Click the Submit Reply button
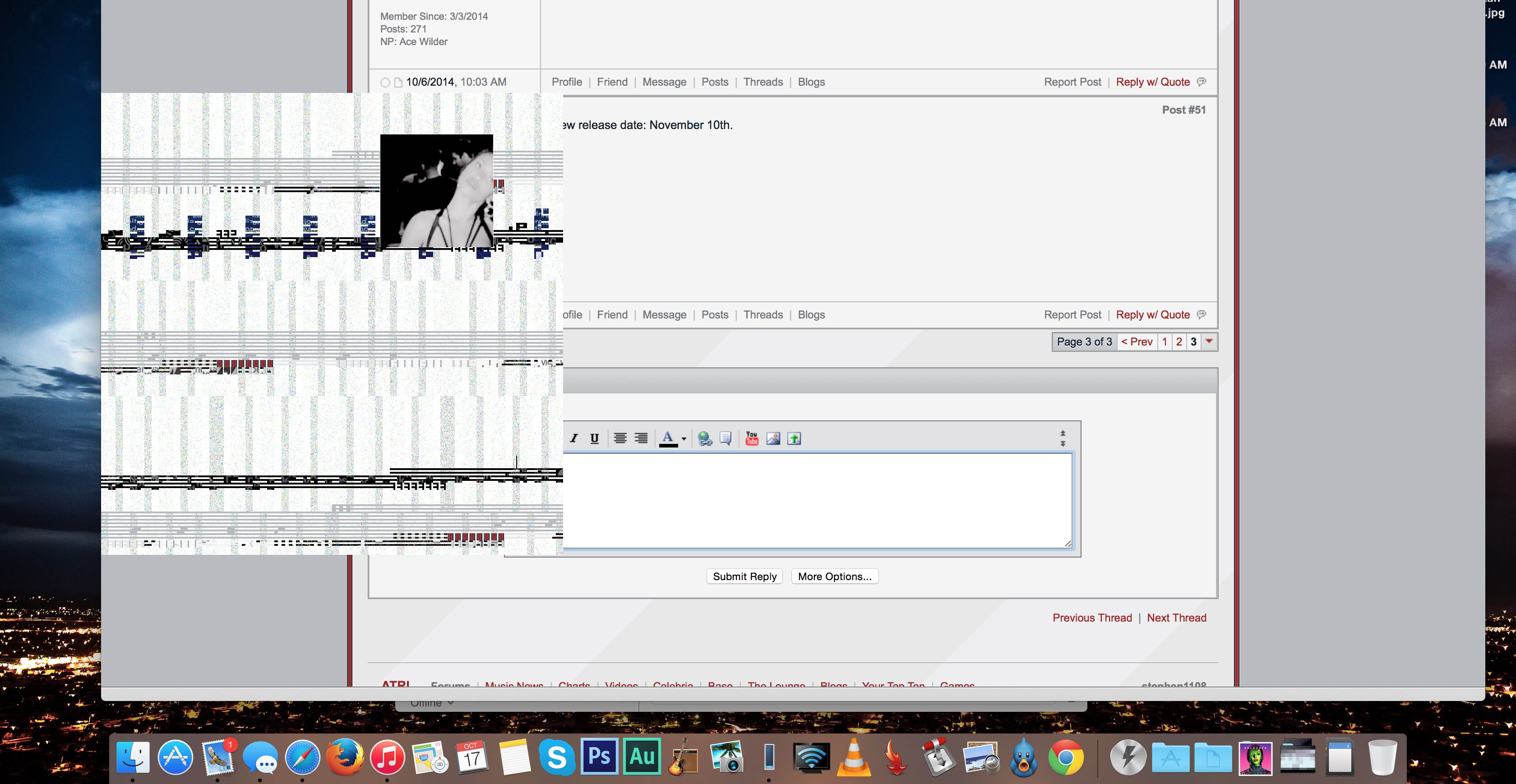The image size is (1516, 784). (x=744, y=576)
